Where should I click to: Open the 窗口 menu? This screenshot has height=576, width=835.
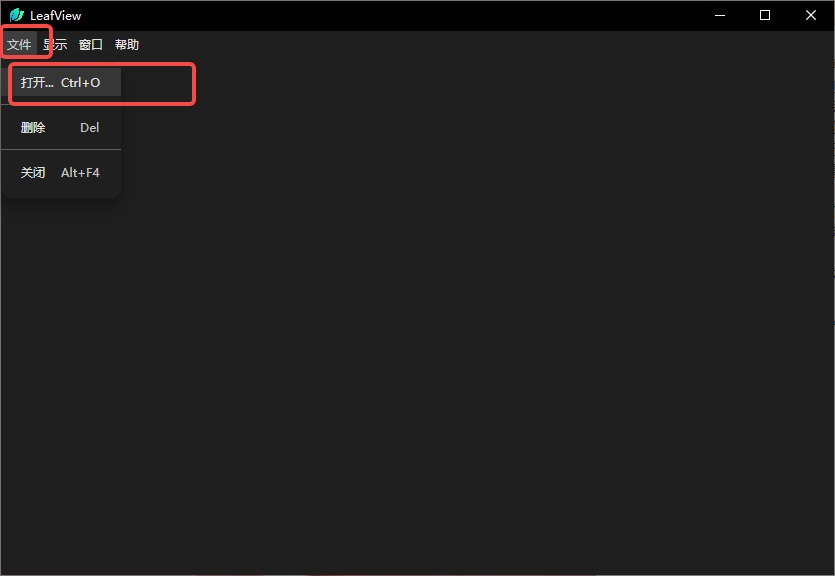[x=91, y=45]
